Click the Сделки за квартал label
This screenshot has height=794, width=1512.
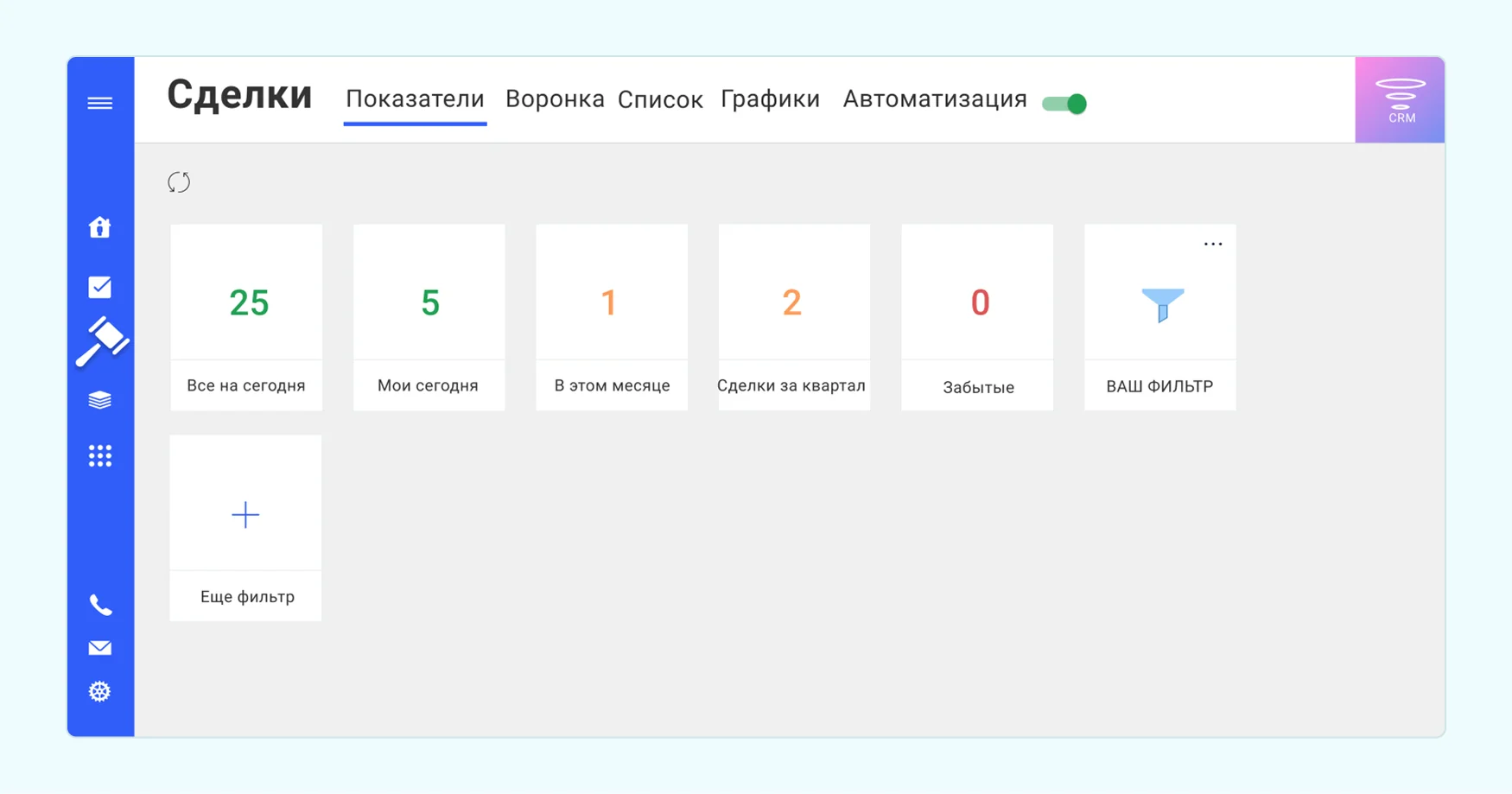(791, 385)
